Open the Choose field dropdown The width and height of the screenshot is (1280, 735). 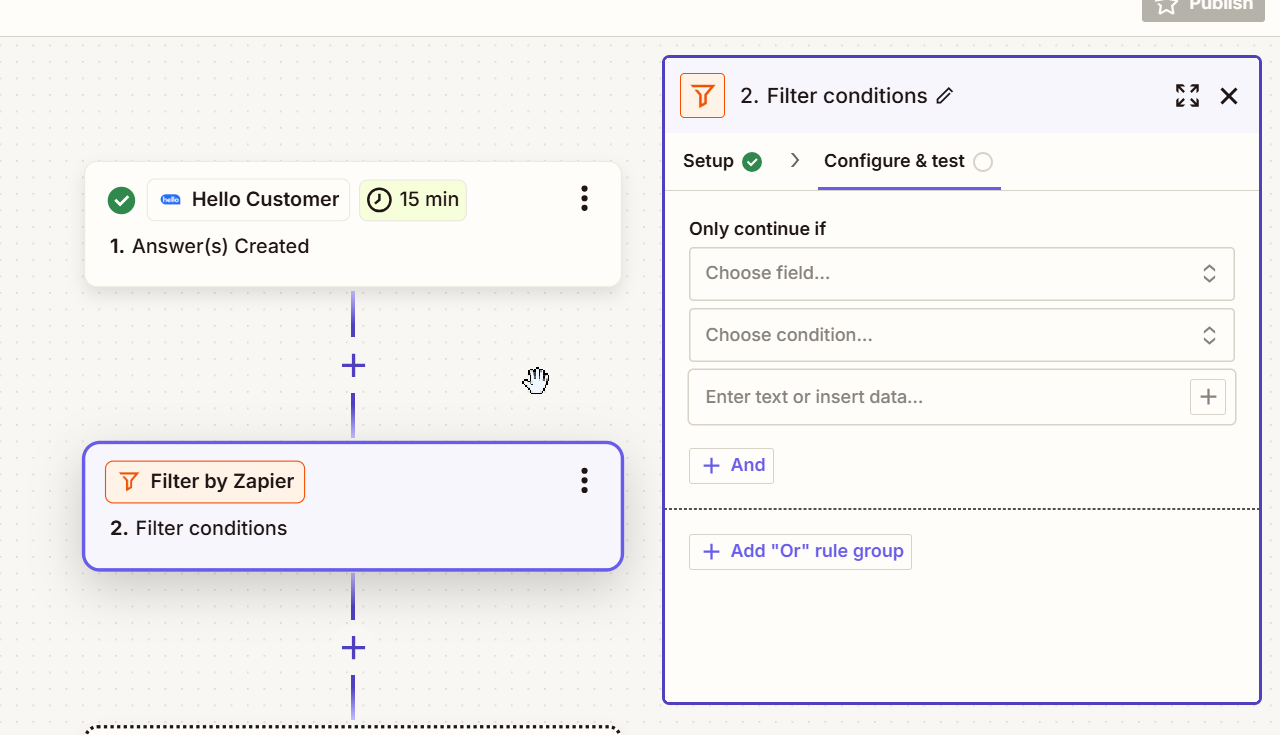tap(961, 274)
